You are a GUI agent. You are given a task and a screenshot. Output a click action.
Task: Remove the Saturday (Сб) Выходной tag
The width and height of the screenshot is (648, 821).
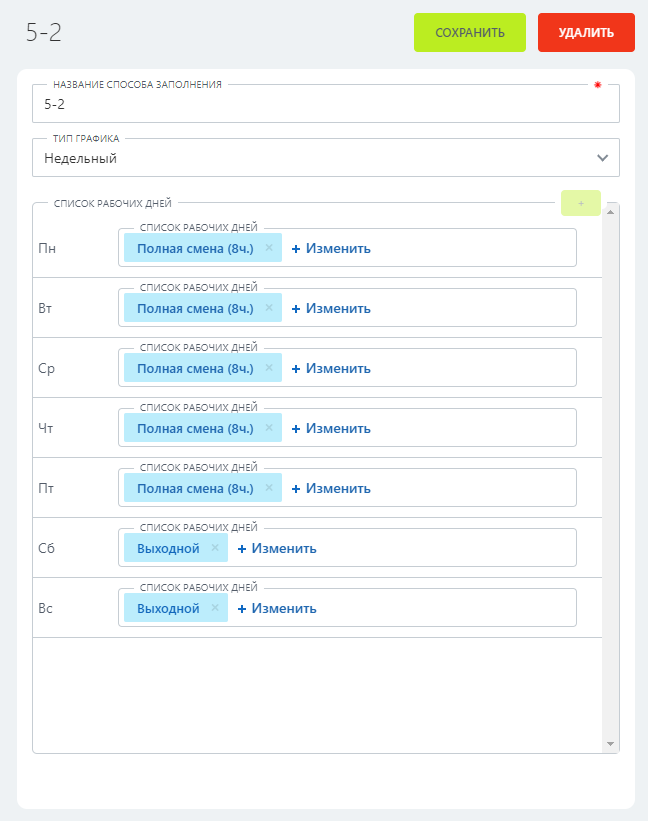[x=215, y=548]
